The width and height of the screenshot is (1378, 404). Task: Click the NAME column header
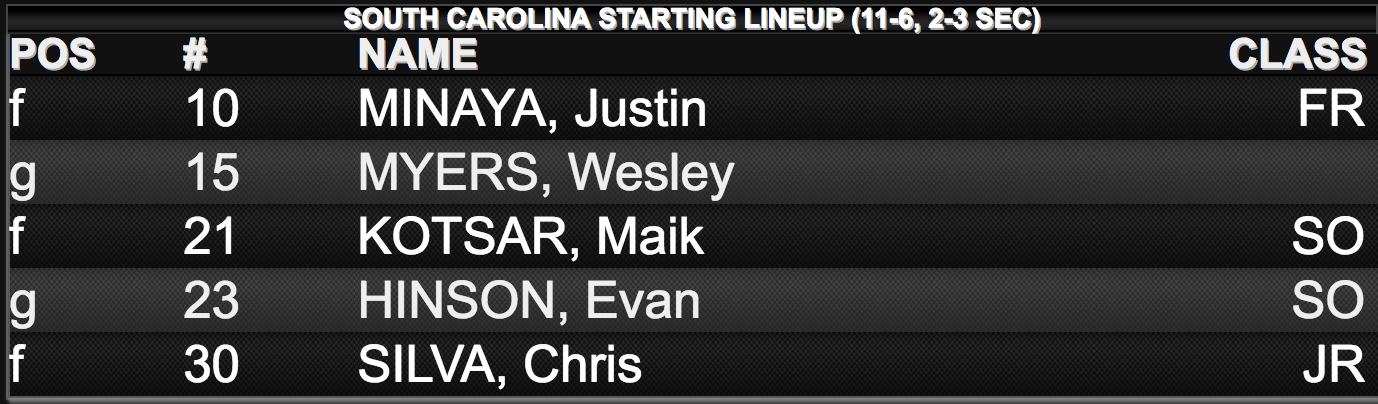tap(418, 55)
